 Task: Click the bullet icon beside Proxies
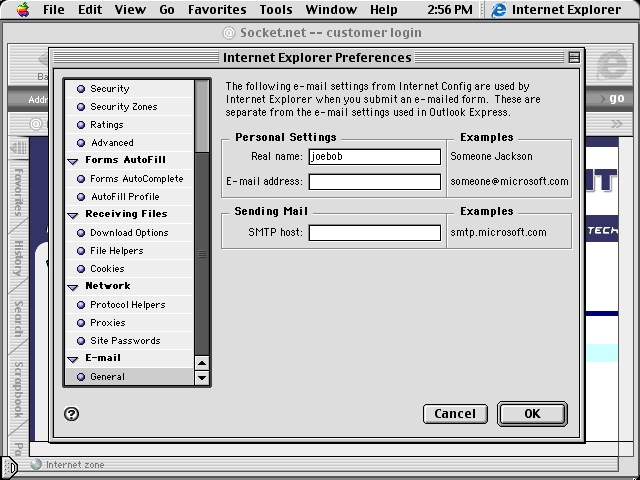81,322
